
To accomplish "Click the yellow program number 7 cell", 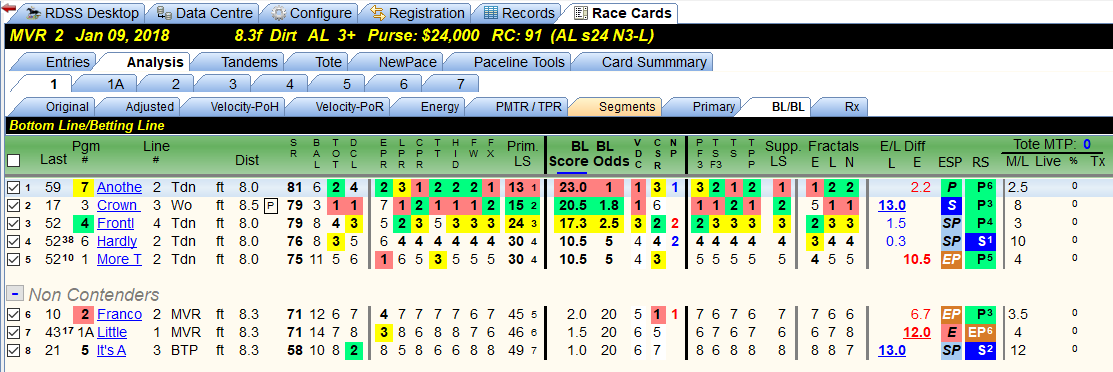I will (x=84, y=187).
